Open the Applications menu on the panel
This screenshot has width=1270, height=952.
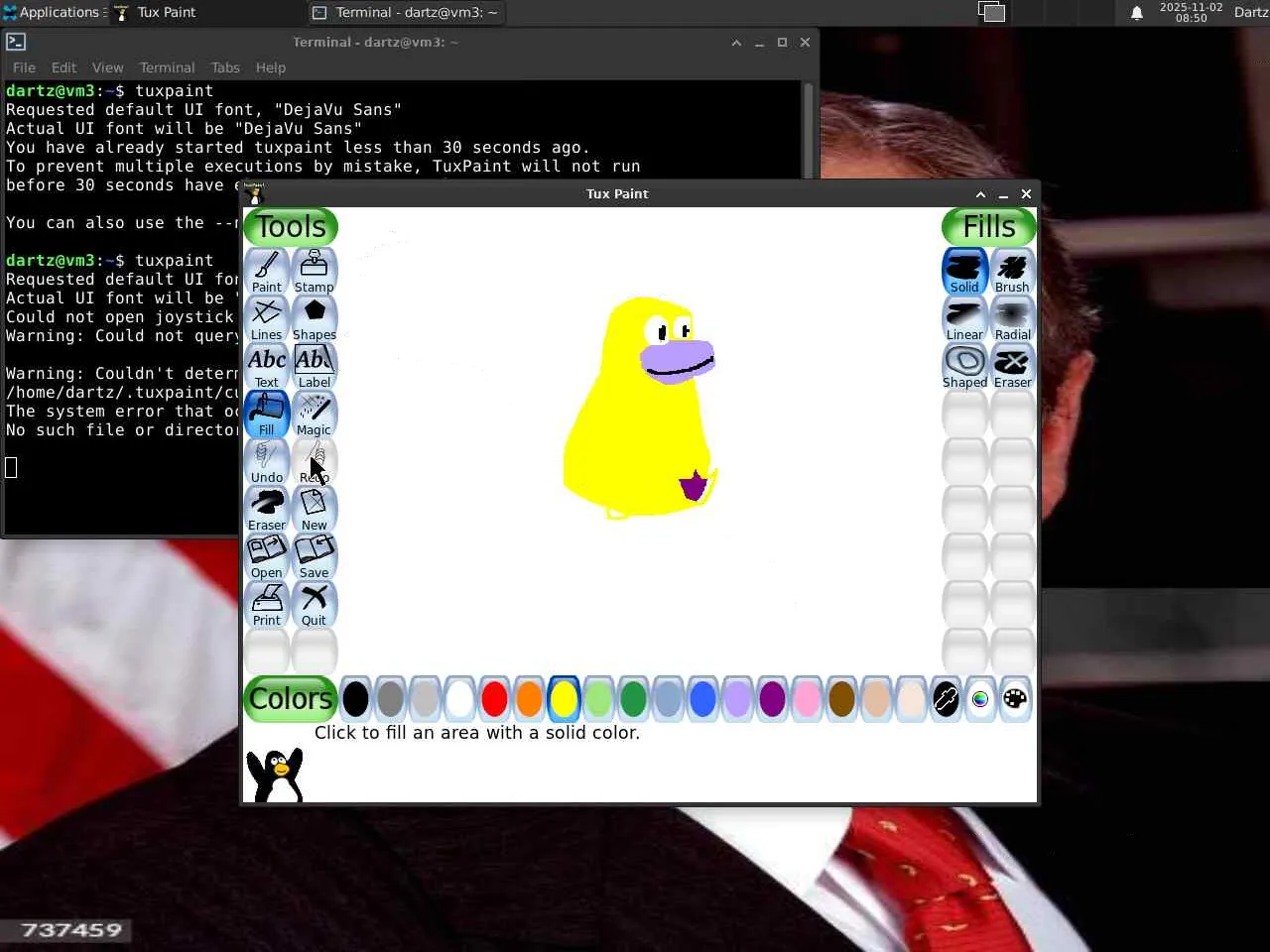(54, 12)
